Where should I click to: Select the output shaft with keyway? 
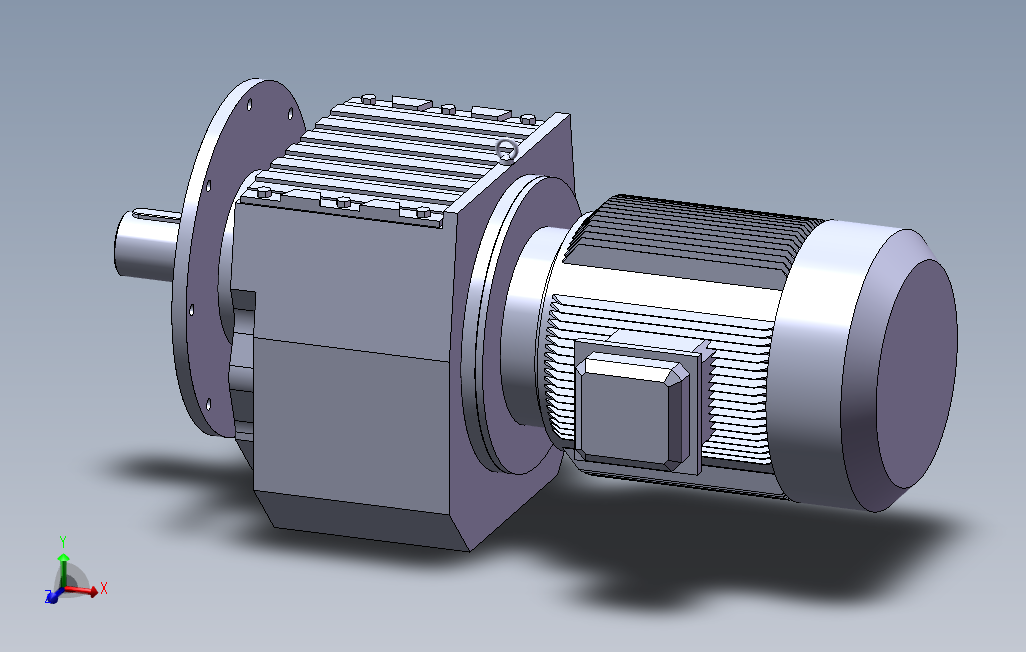click(147, 244)
